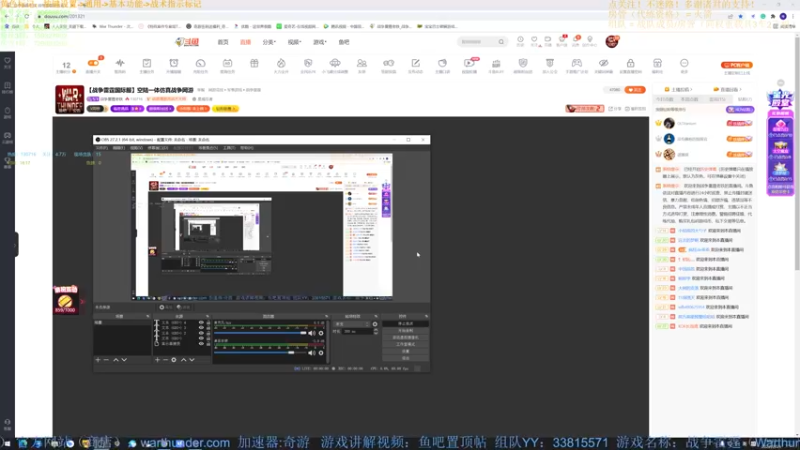
Task: Click the video play icon with new badge
Action: (x=469, y=63)
